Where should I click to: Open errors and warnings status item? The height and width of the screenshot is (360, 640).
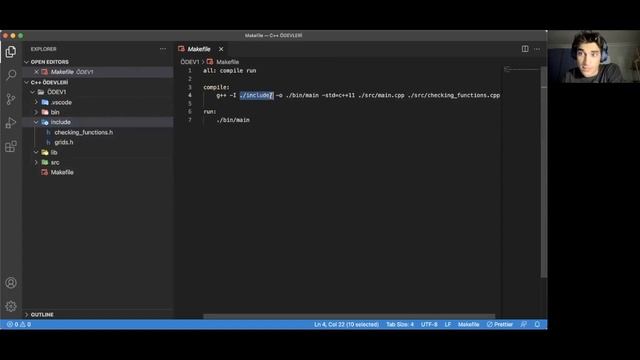tap(19, 324)
